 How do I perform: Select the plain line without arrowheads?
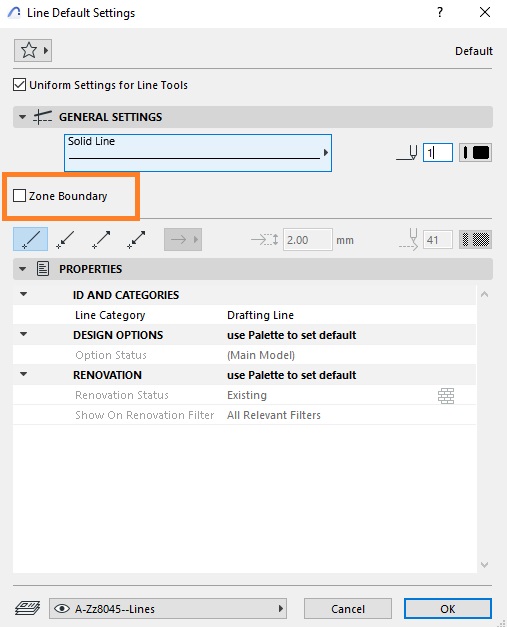click(x=30, y=239)
